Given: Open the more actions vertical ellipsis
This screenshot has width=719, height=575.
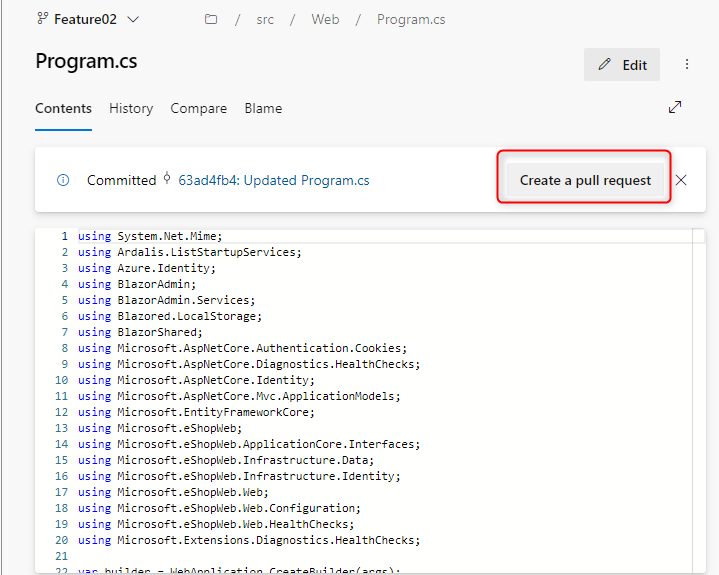Looking at the screenshot, I should coord(687,65).
